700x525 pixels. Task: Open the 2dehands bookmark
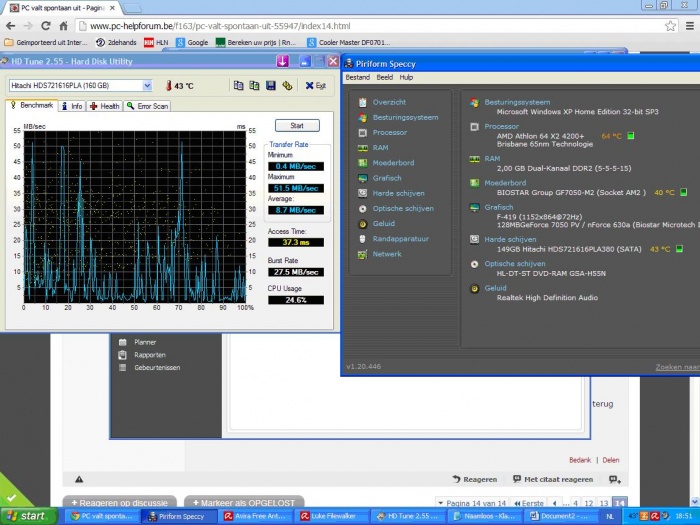coord(116,42)
